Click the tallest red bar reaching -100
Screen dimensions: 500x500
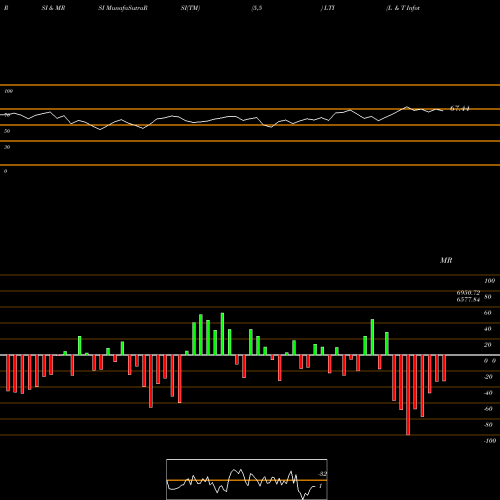[408, 395]
